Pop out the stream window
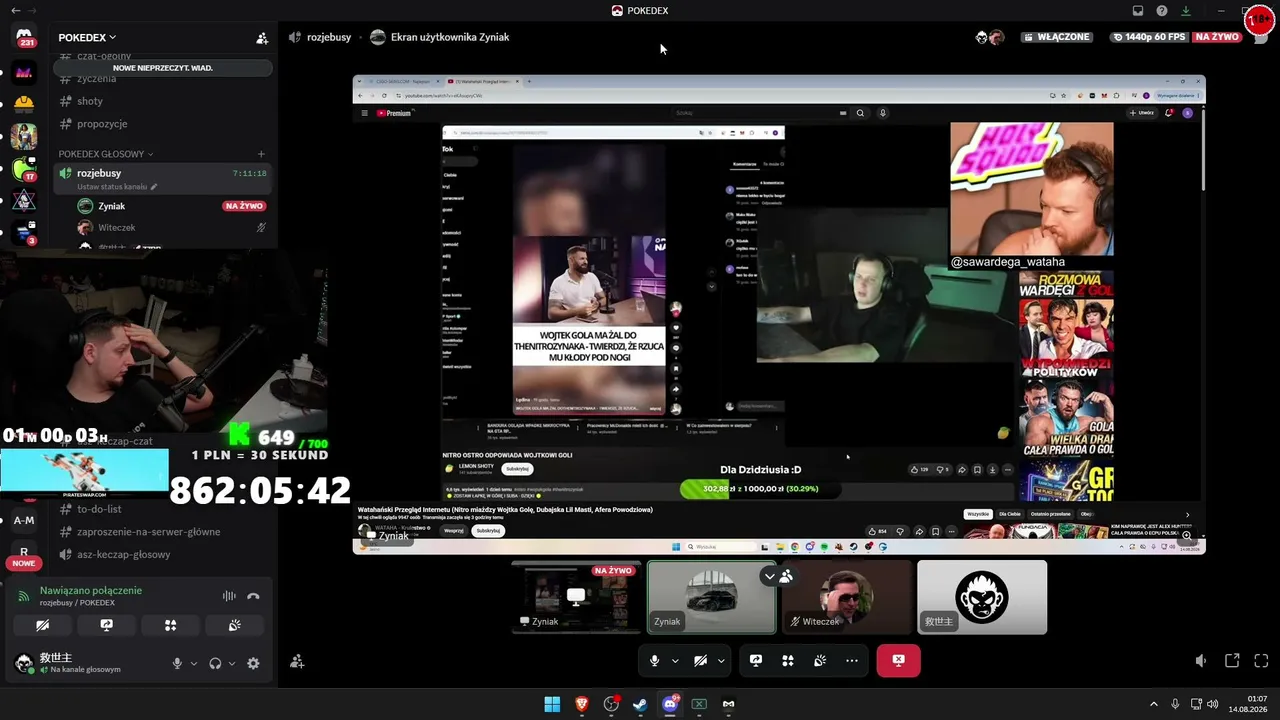Screen dimensions: 1280x720 coord(1232,661)
